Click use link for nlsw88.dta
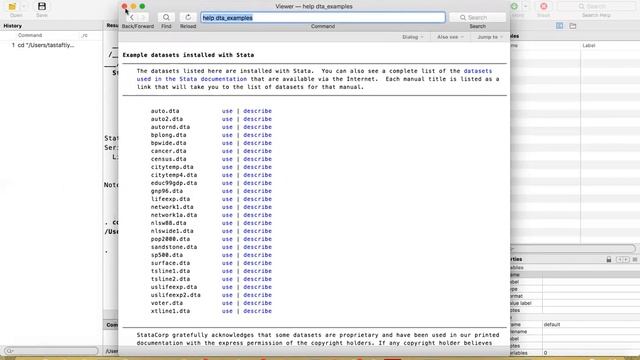 (x=227, y=223)
